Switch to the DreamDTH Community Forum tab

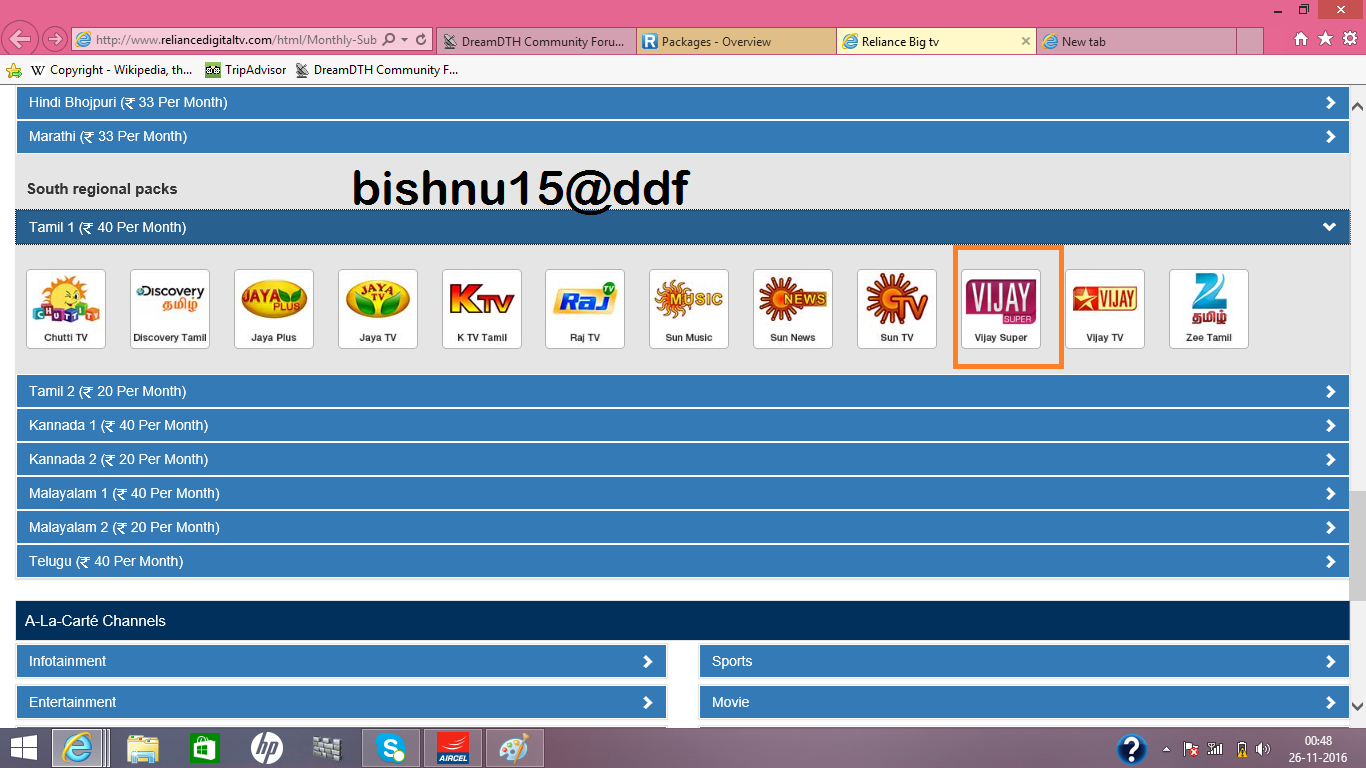pyautogui.click(x=537, y=41)
